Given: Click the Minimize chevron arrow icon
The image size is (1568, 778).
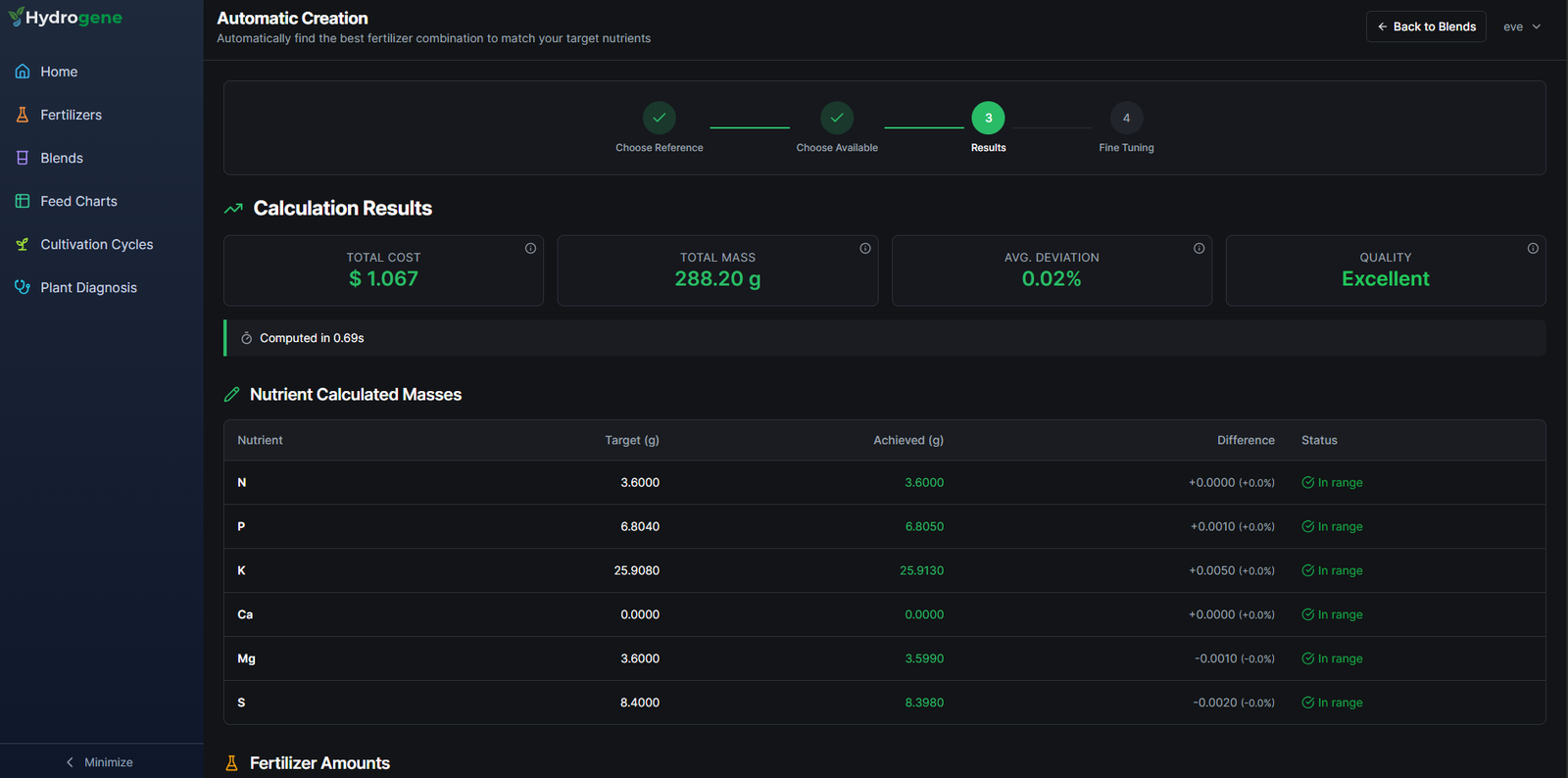Looking at the screenshot, I should 70,762.
